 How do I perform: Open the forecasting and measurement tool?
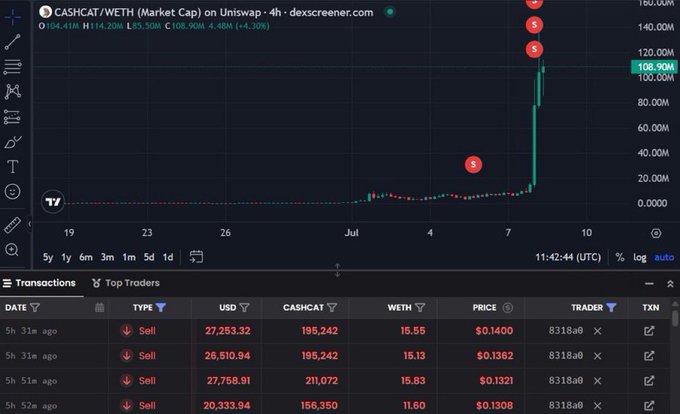click(13, 117)
